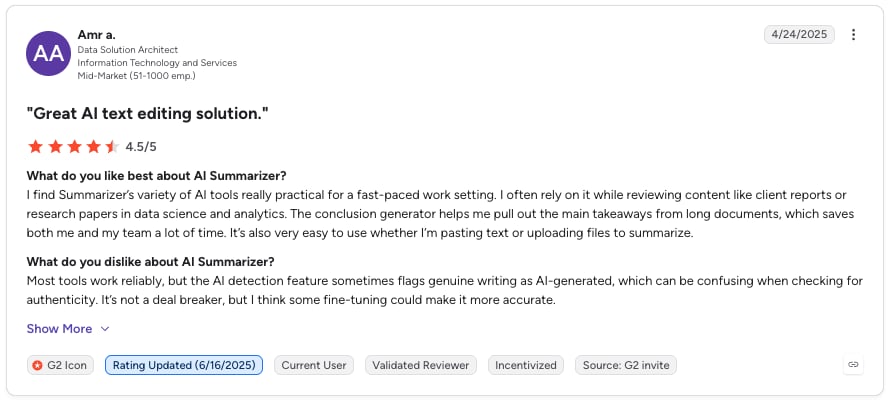Click the review title Great AI text editing solution
Viewport: 889px width, 402px height.
(147, 113)
